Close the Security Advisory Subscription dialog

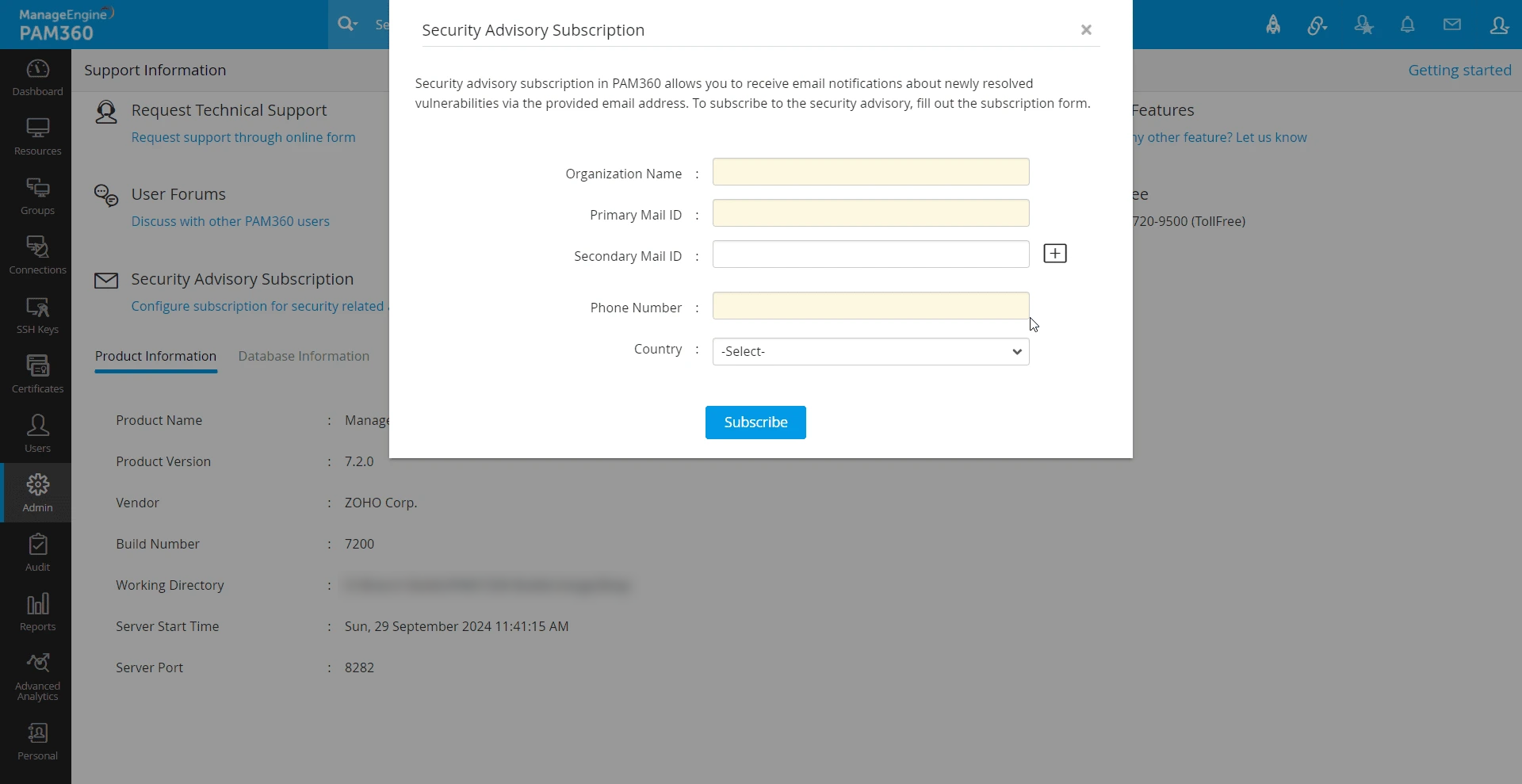tap(1086, 30)
